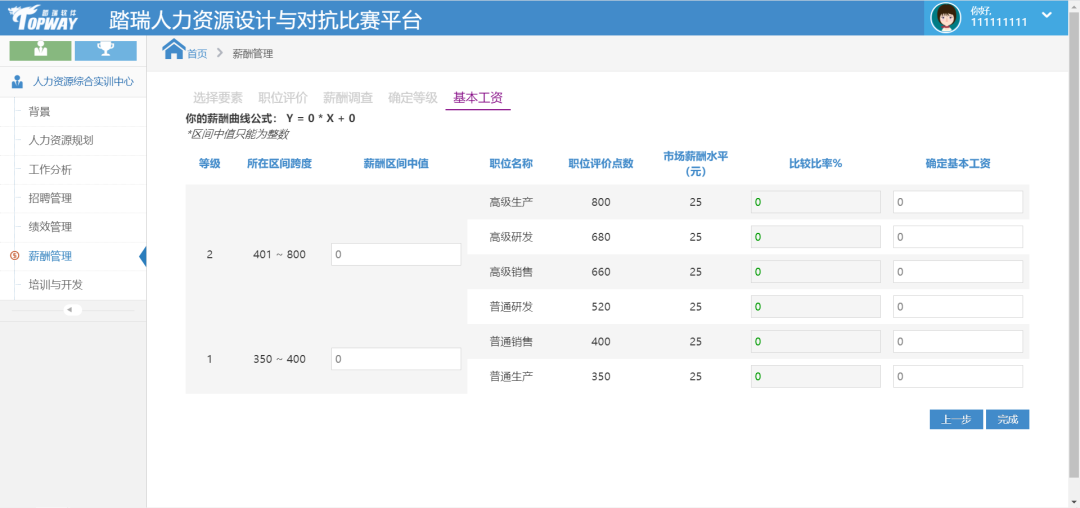Select 招聘管理 in the sidebar
1080x508 pixels.
50,198
